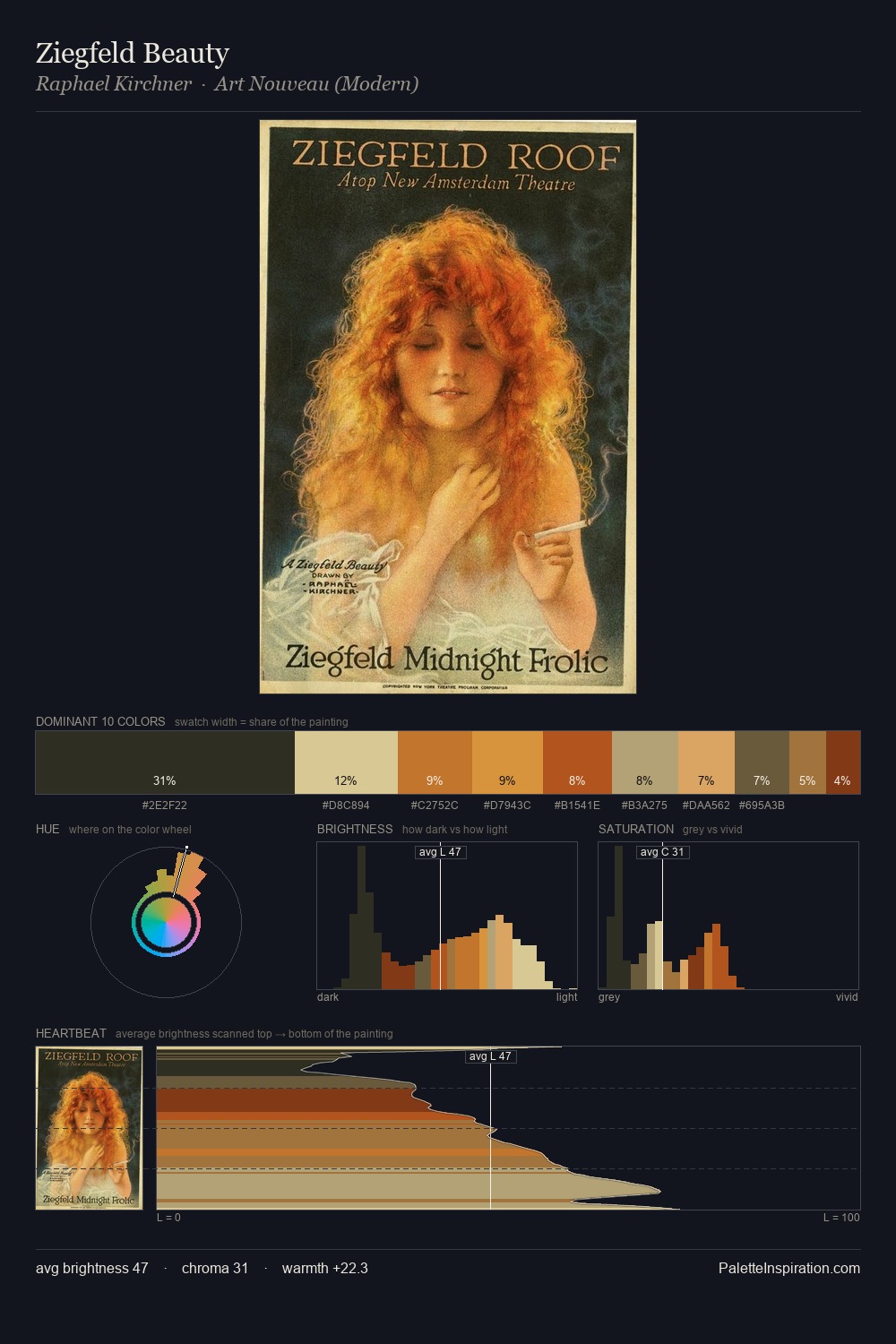Viewport: 896px width, 1344px height.
Task: Select the swatch above hex #695A3B
Action: pyautogui.click(x=762, y=762)
